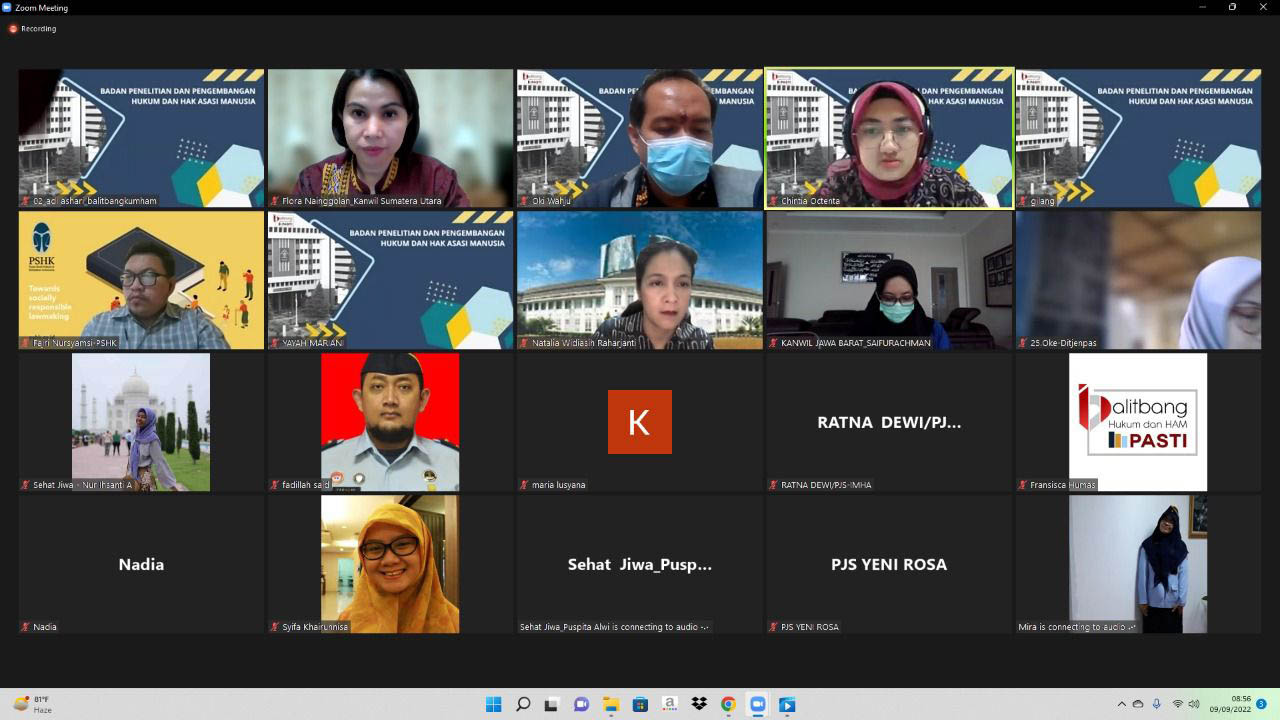Click 'Sehat Jiwa_Puspita Alwi is connecting to audio' label
The image size is (1280, 720).
[x=613, y=627]
